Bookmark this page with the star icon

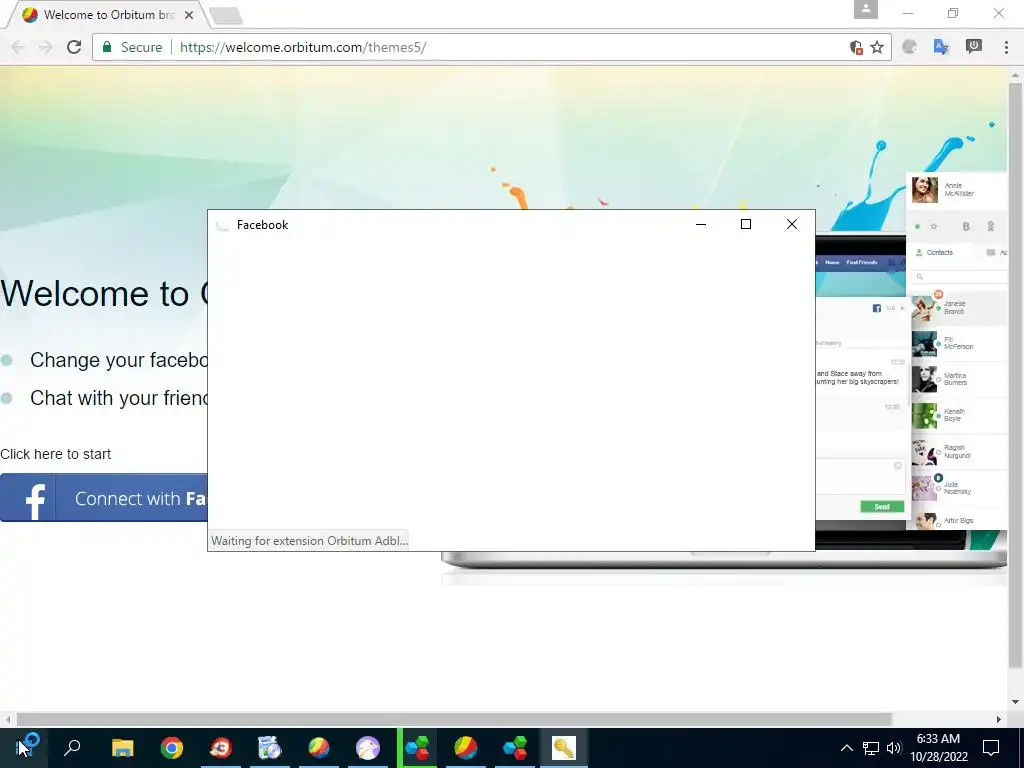click(x=877, y=47)
